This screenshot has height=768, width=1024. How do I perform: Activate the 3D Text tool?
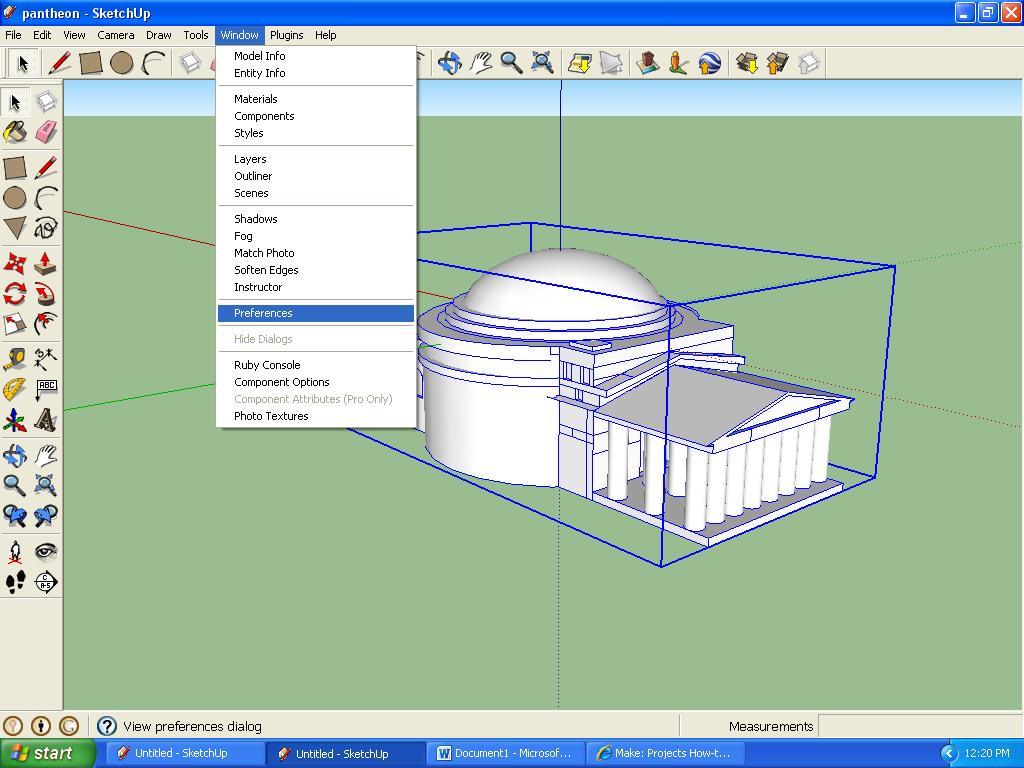click(x=46, y=421)
